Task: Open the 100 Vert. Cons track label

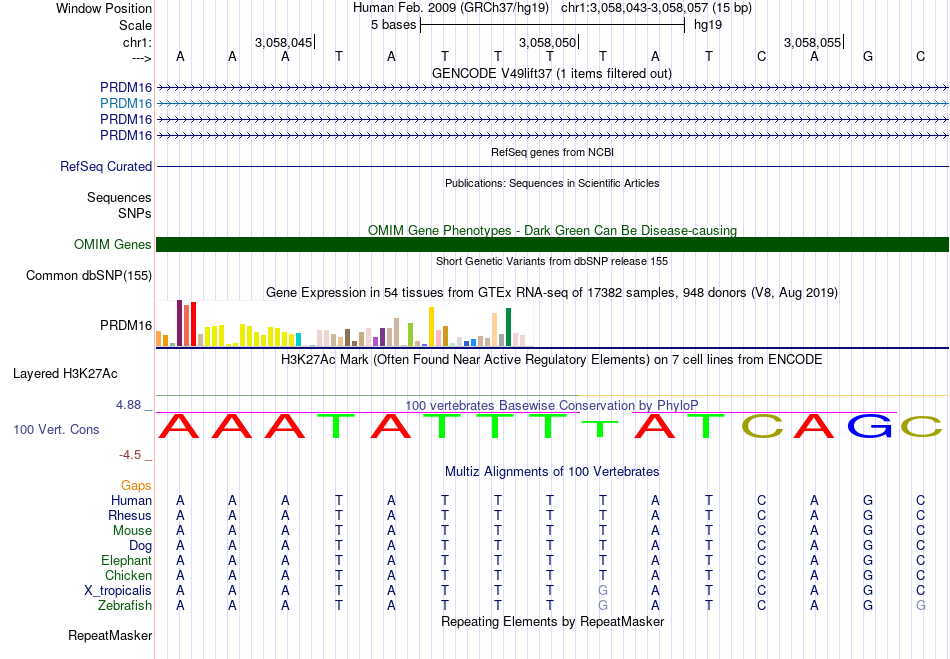Action: pyautogui.click(x=56, y=429)
